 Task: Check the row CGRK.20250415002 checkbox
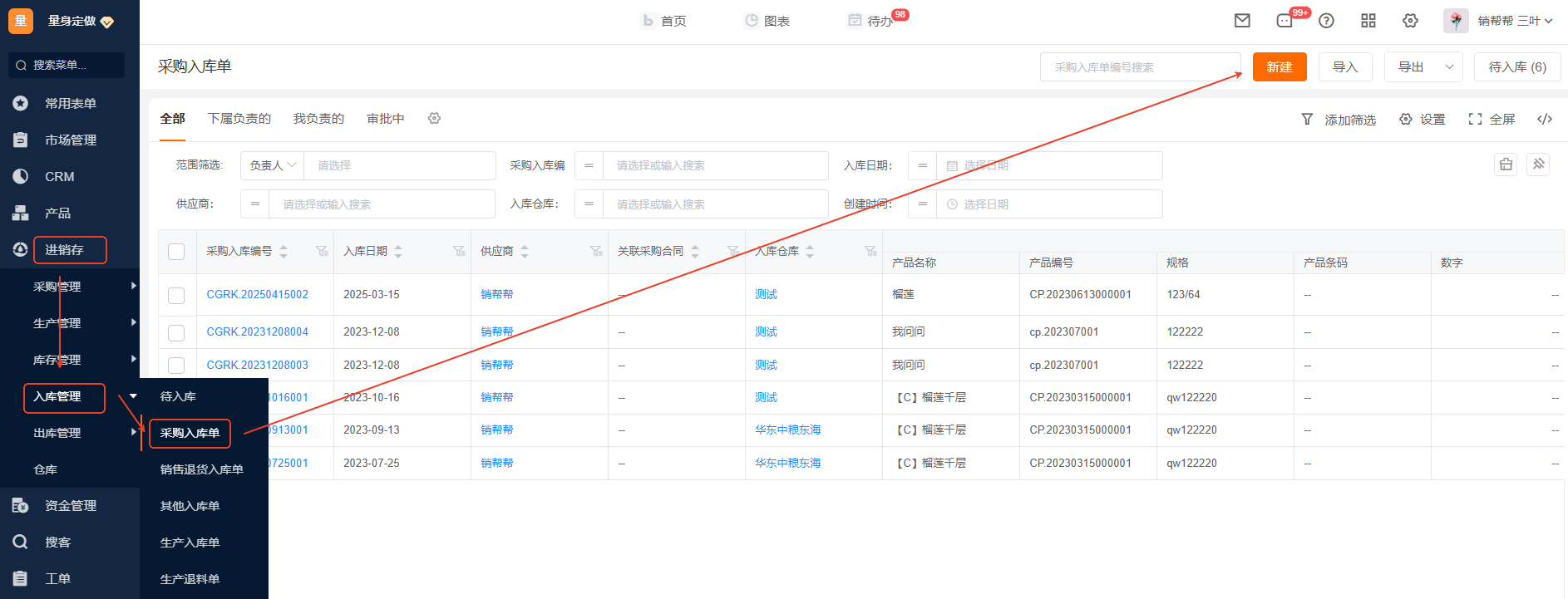[176, 295]
